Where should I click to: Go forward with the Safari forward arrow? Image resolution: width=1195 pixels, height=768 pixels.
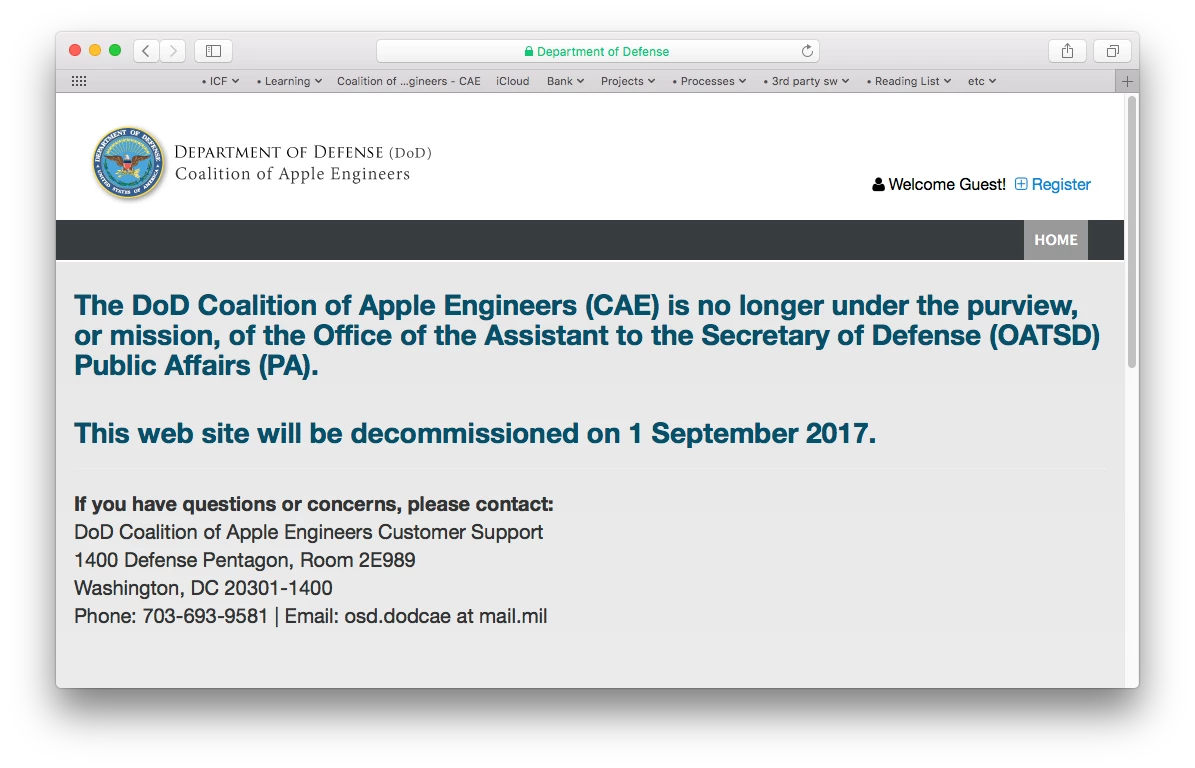(x=173, y=51)
